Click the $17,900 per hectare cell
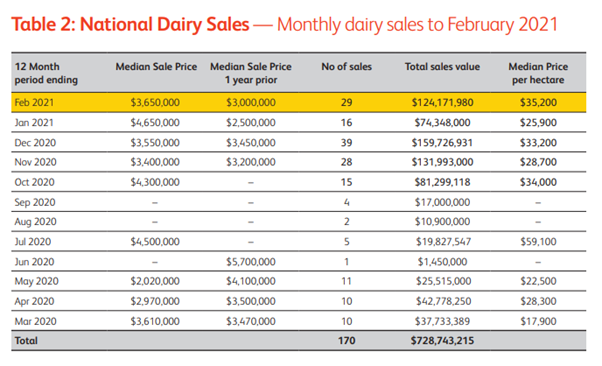 tap(538, 321)
